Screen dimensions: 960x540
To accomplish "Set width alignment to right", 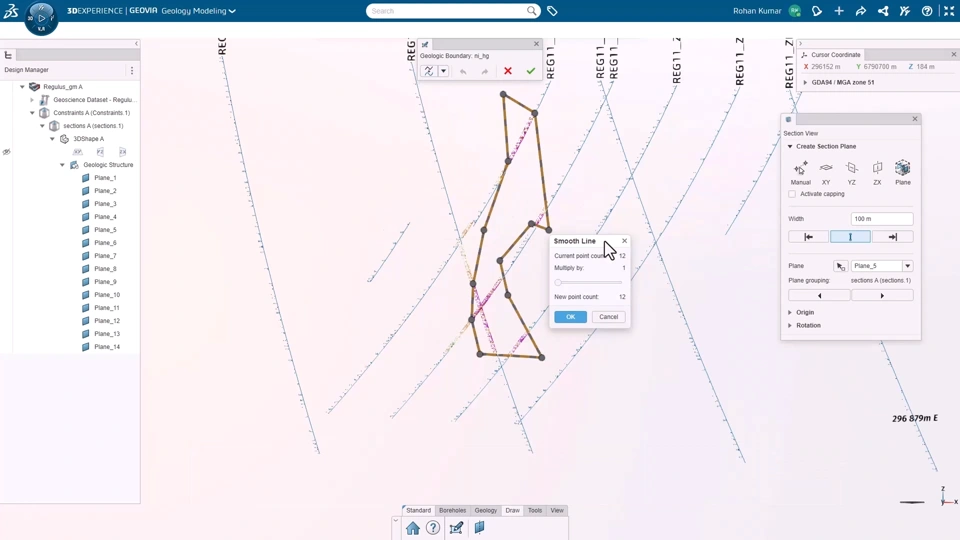I will point(893,237).
